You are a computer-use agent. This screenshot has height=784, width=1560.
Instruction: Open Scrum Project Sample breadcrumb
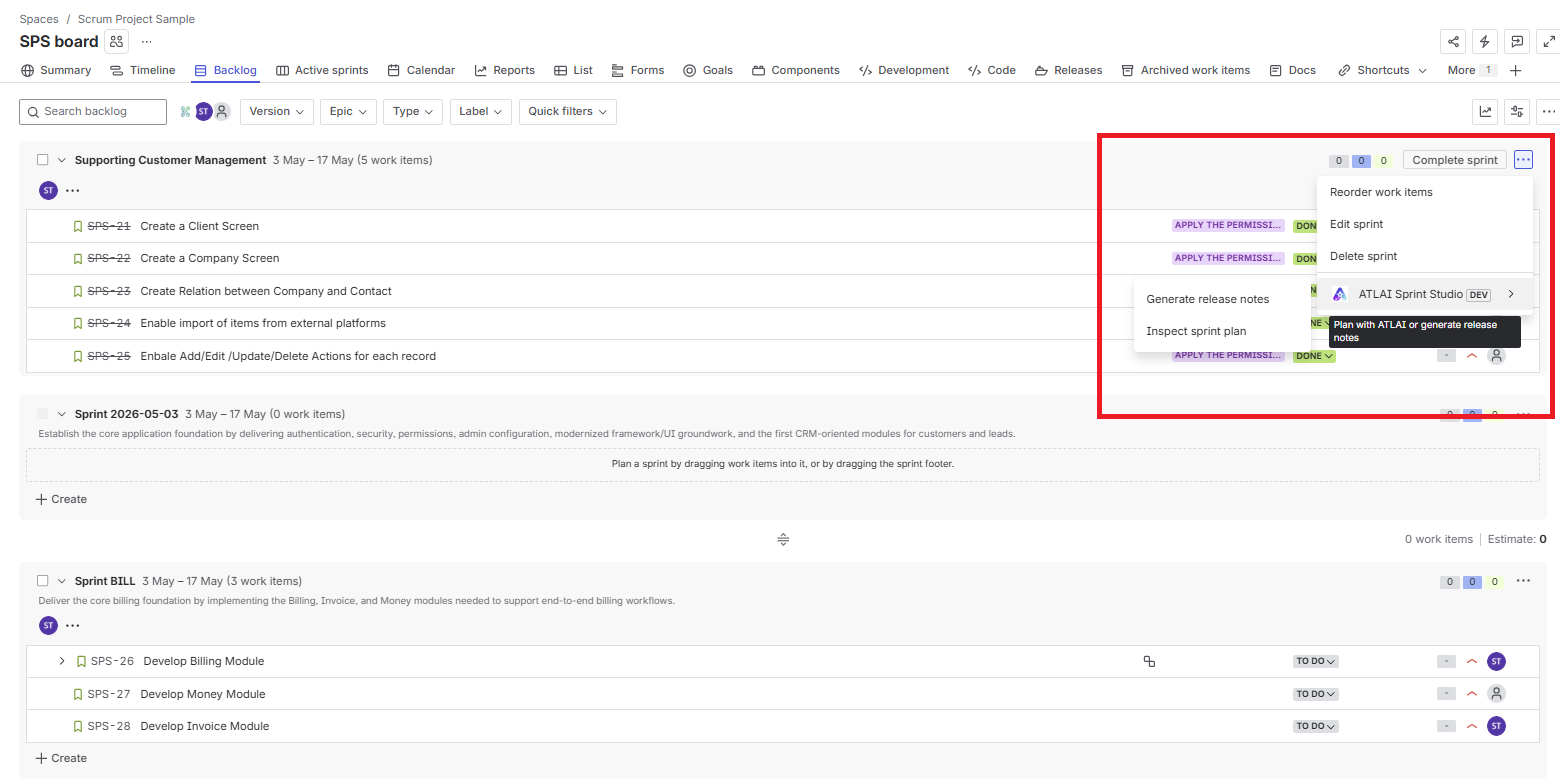point(136,19)
